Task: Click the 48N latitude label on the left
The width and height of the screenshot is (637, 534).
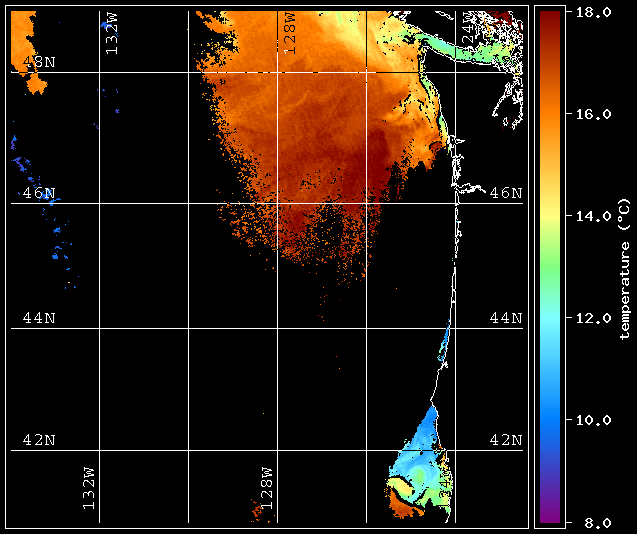Action: (x=39, y=62)
